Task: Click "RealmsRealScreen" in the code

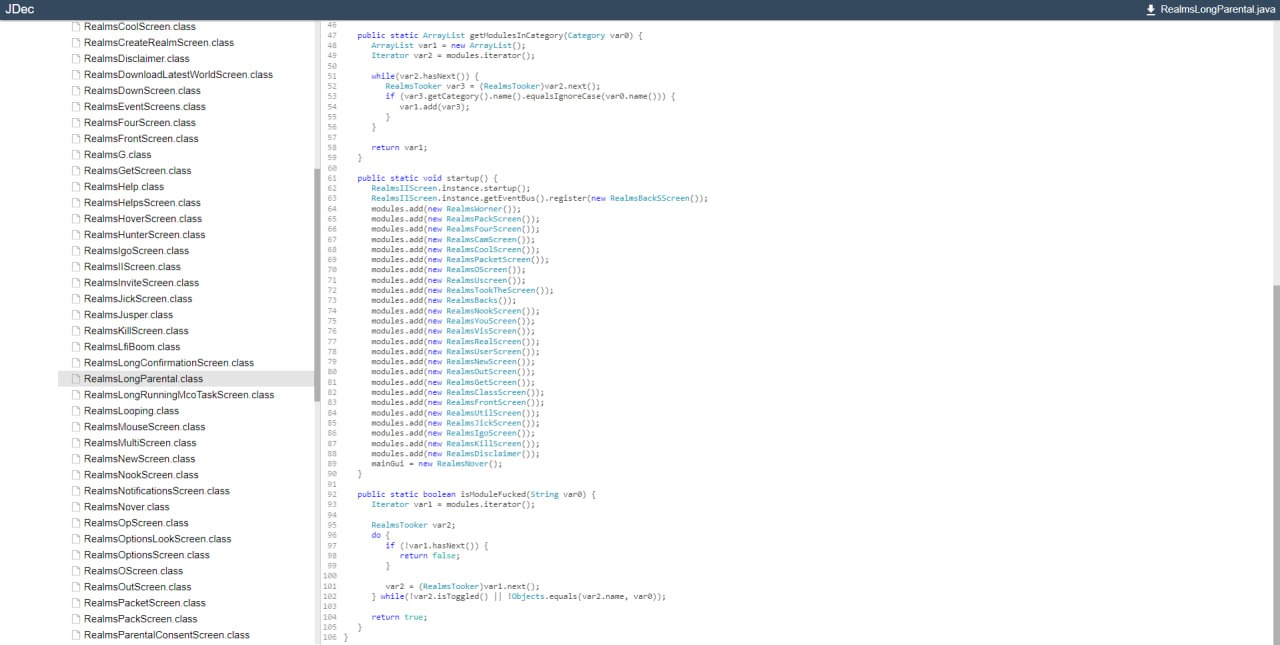Action: 484,341
